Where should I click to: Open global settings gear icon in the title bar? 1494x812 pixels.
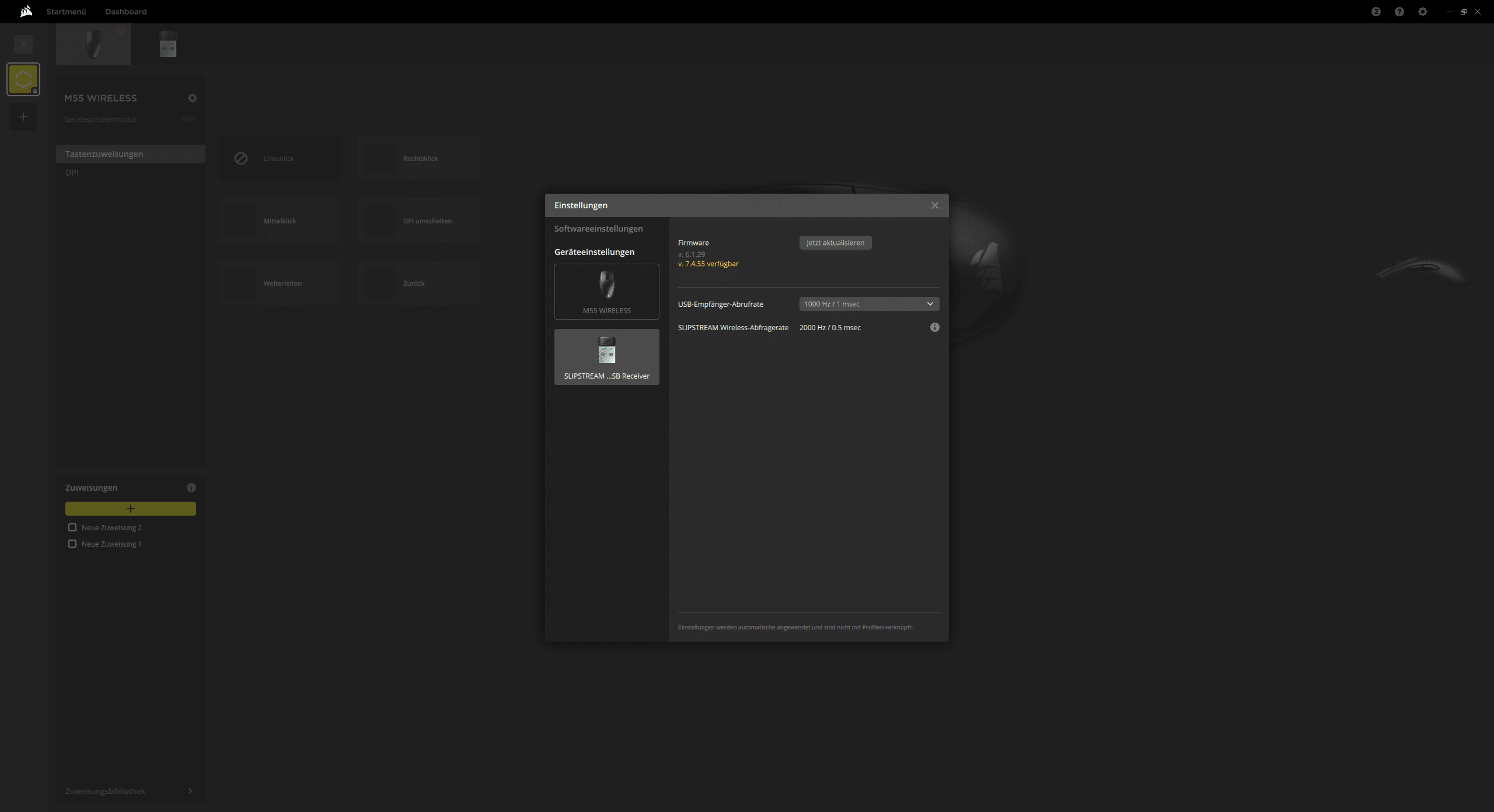[1422, 12]
